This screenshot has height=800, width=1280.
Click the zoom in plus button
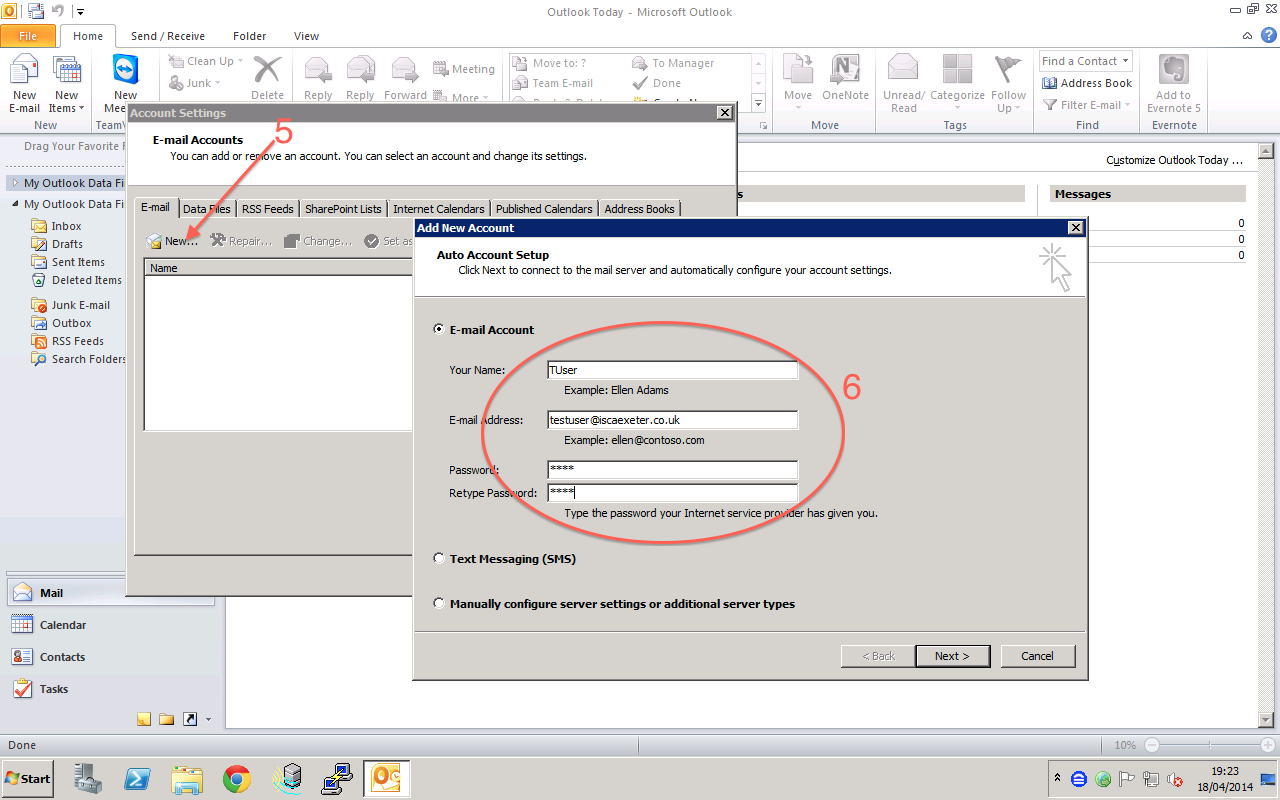click(x=1267, y=746)
